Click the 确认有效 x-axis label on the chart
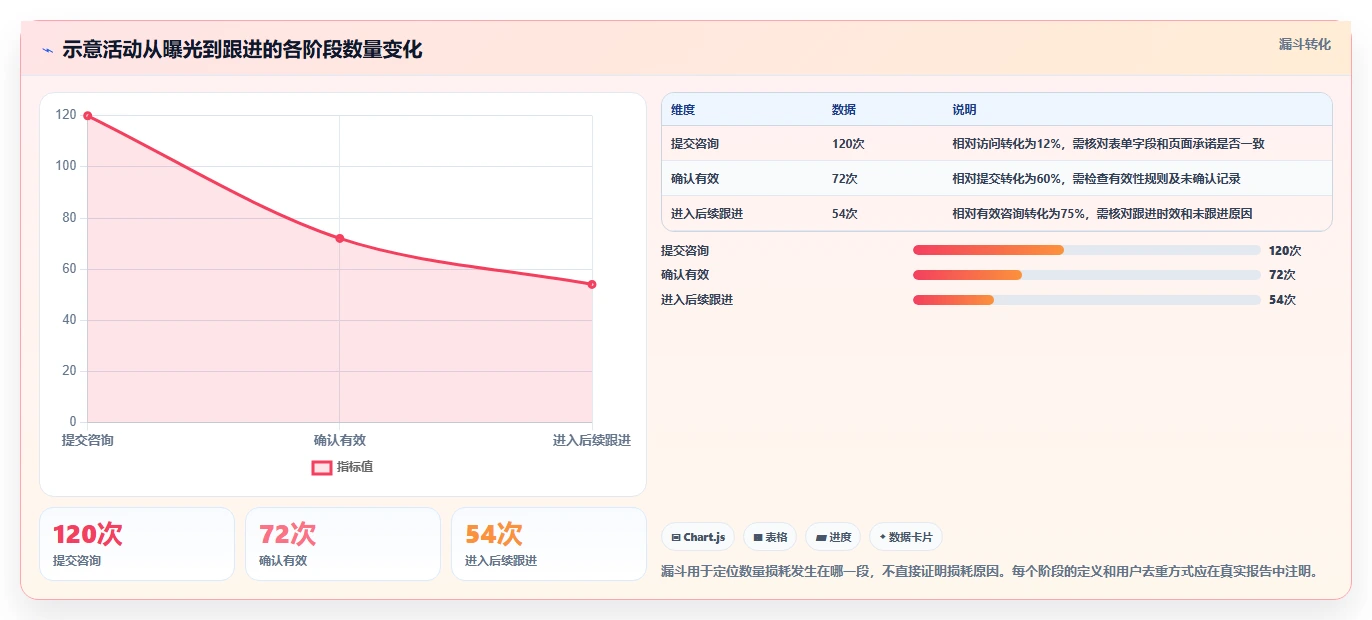Screen dimensions: 1372x620 tap(340, 440)
